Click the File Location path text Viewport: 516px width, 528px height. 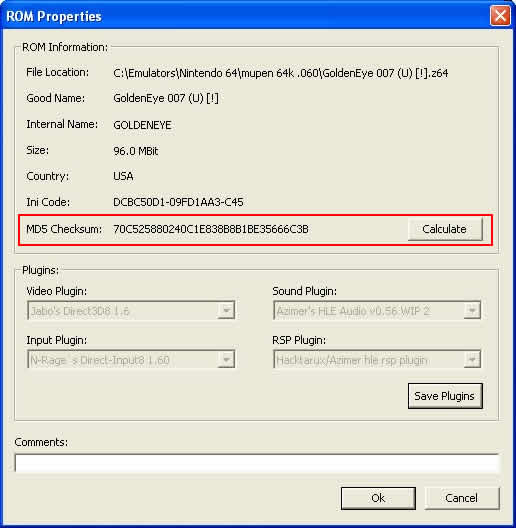(x=281, y=73)
